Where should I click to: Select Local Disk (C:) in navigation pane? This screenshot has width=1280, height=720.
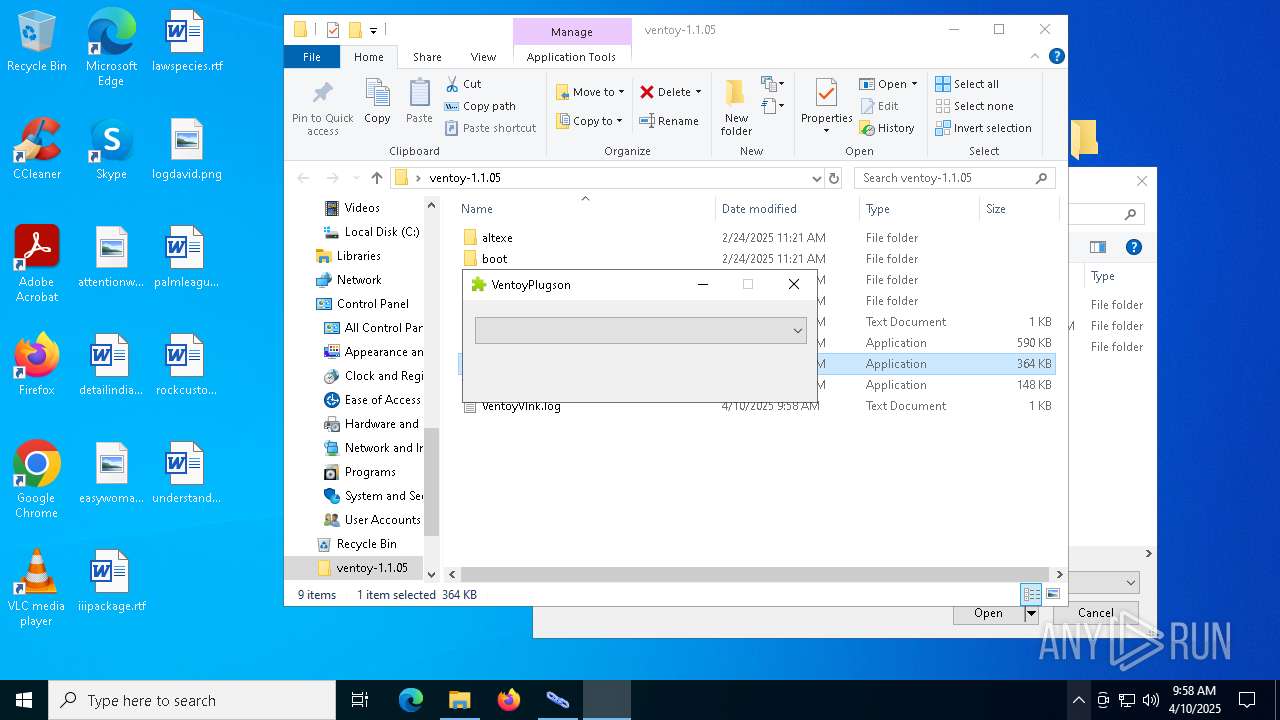(381, 232)
